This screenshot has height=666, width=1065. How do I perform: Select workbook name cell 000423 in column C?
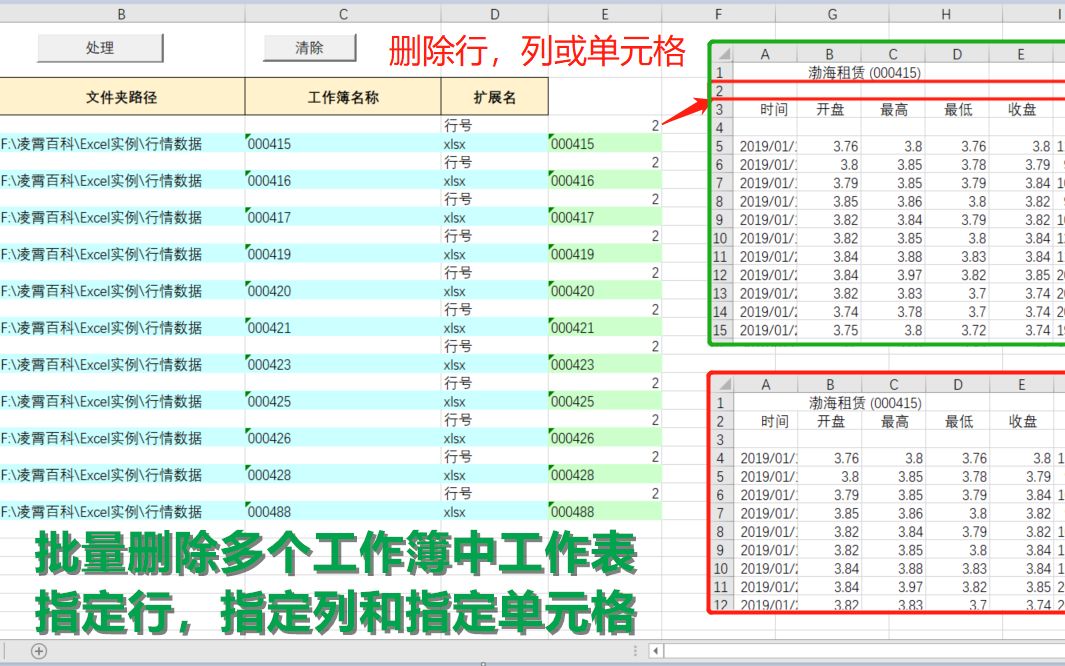click(x=343, y=364)
